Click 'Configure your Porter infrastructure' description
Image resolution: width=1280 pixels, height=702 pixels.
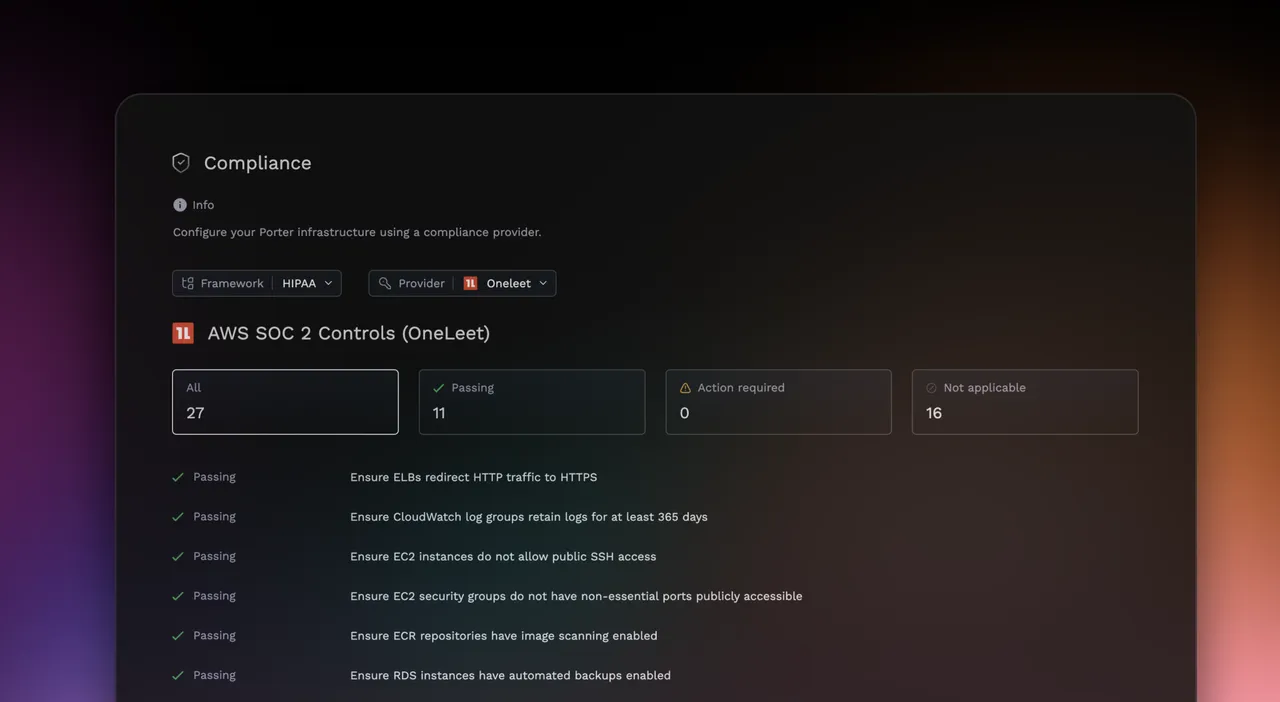coord(357,232)
